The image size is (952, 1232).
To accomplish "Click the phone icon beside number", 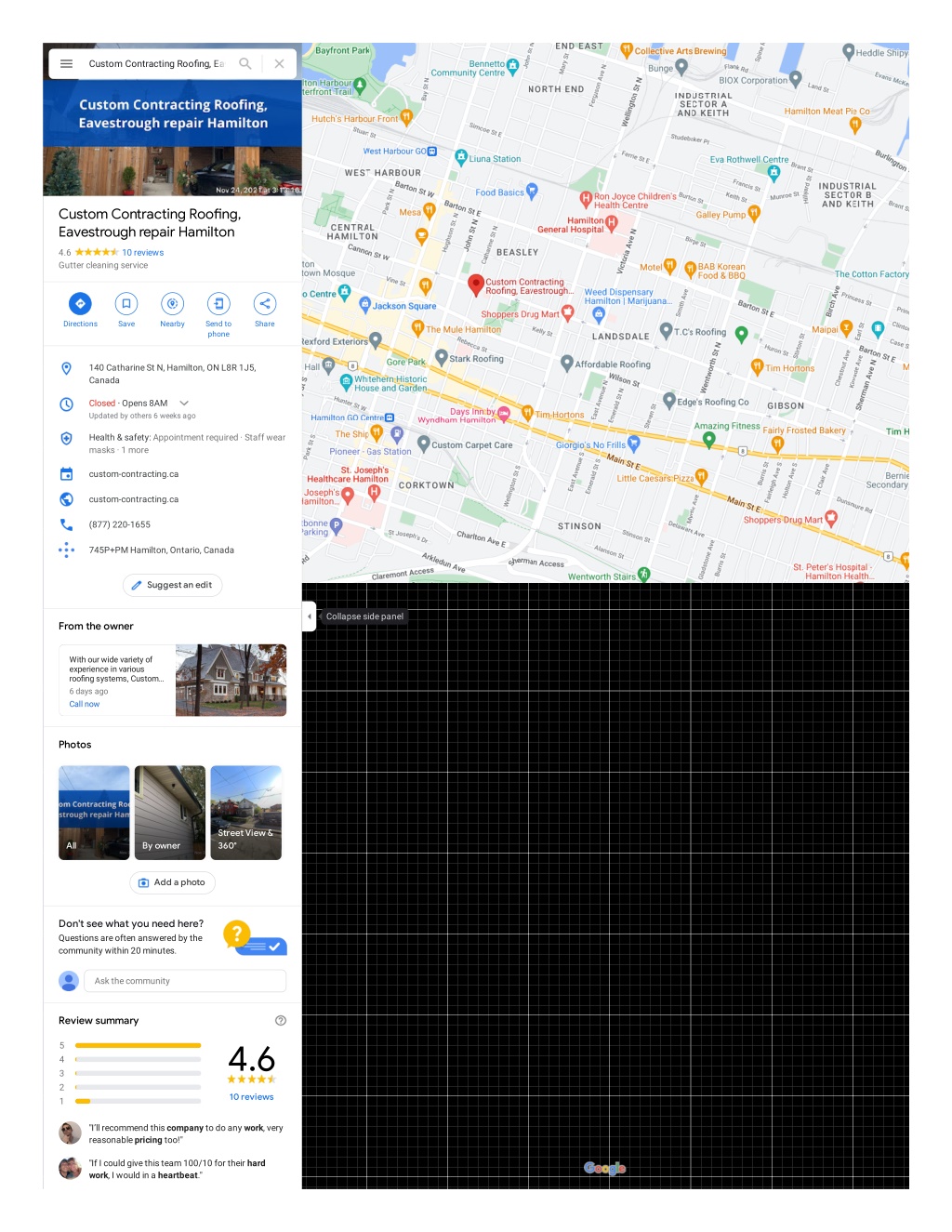I will 66,524.
